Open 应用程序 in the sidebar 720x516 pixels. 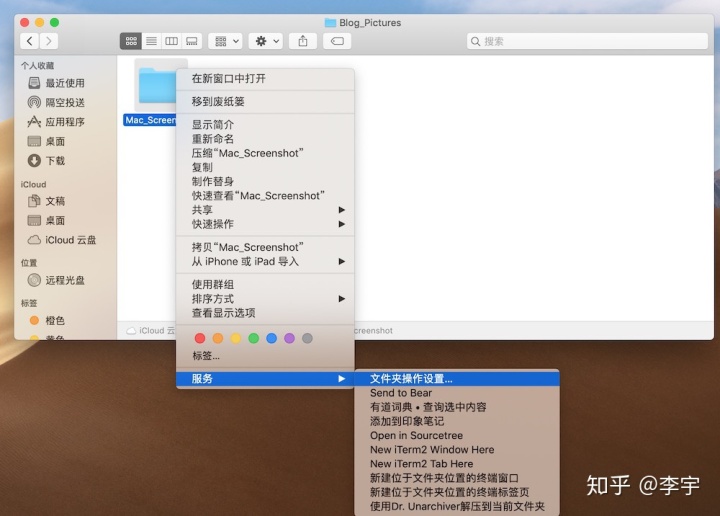pyautogui.click(x=65, y=122)
